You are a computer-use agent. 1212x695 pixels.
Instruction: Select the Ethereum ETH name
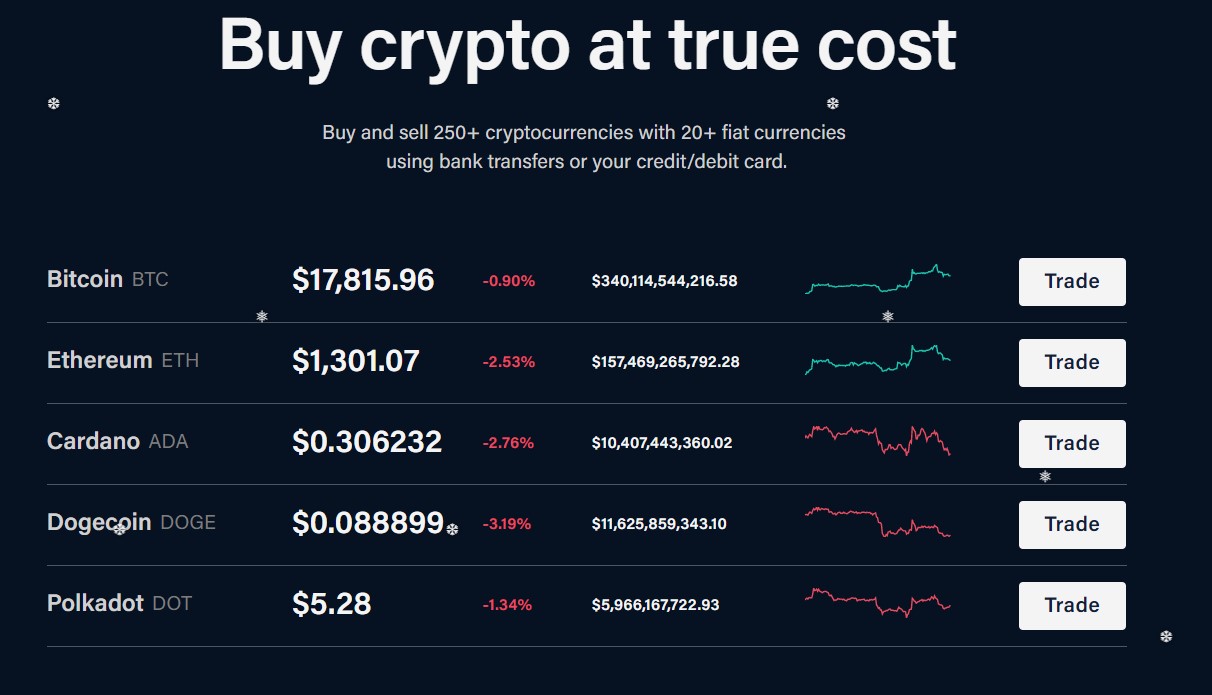122,361
